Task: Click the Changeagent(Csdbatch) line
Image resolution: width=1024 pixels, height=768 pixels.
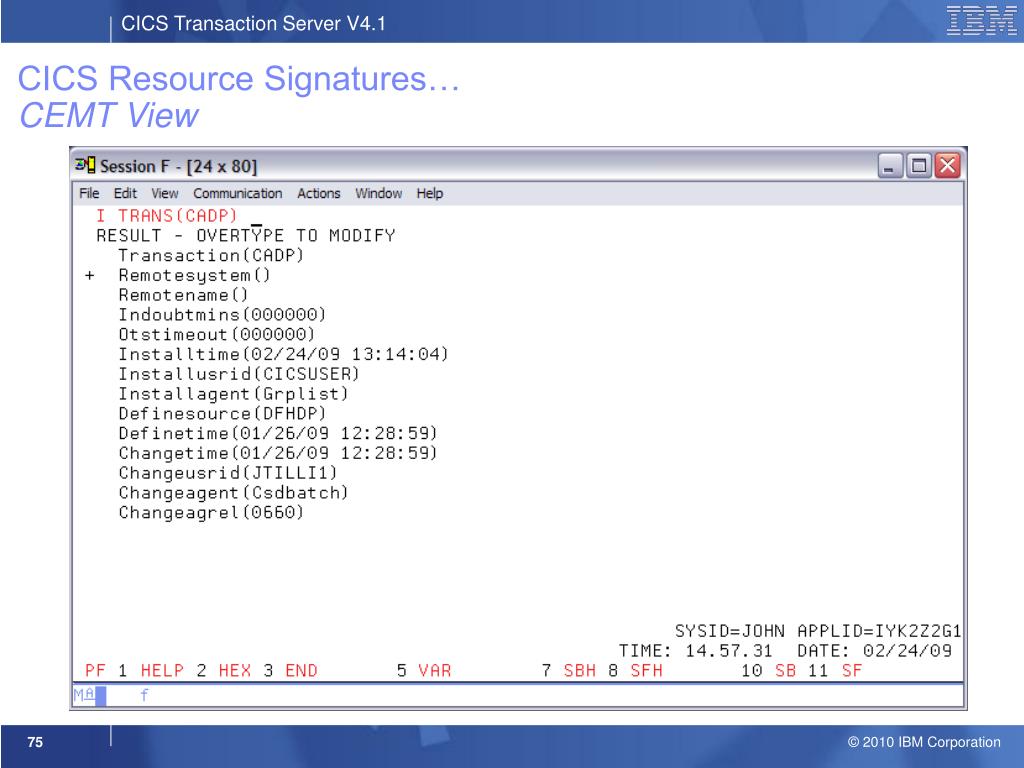Action: [233, 492]
